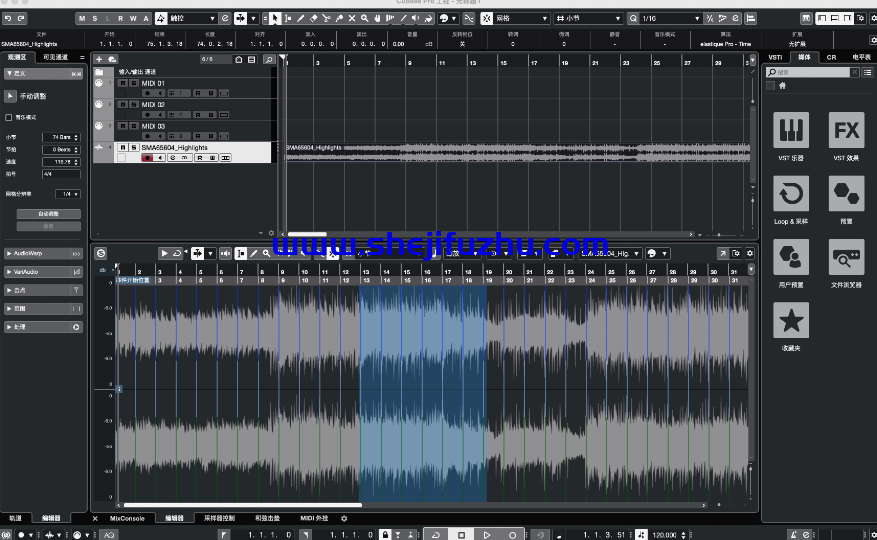Select the hand Comp tool
Viewport: 877px width, 540px height.
[378, 18]
